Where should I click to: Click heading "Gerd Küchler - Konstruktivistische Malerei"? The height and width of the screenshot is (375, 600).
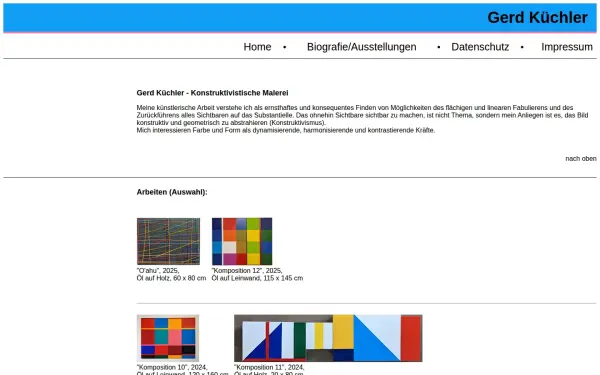[212, 93]
